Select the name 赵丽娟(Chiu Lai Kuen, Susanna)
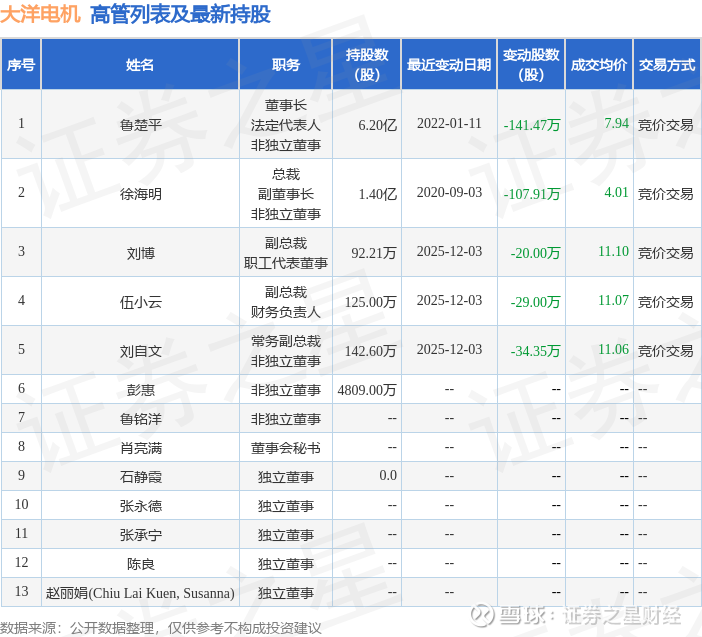The height and width of the screenshot is (637, 702). [140, 594]
